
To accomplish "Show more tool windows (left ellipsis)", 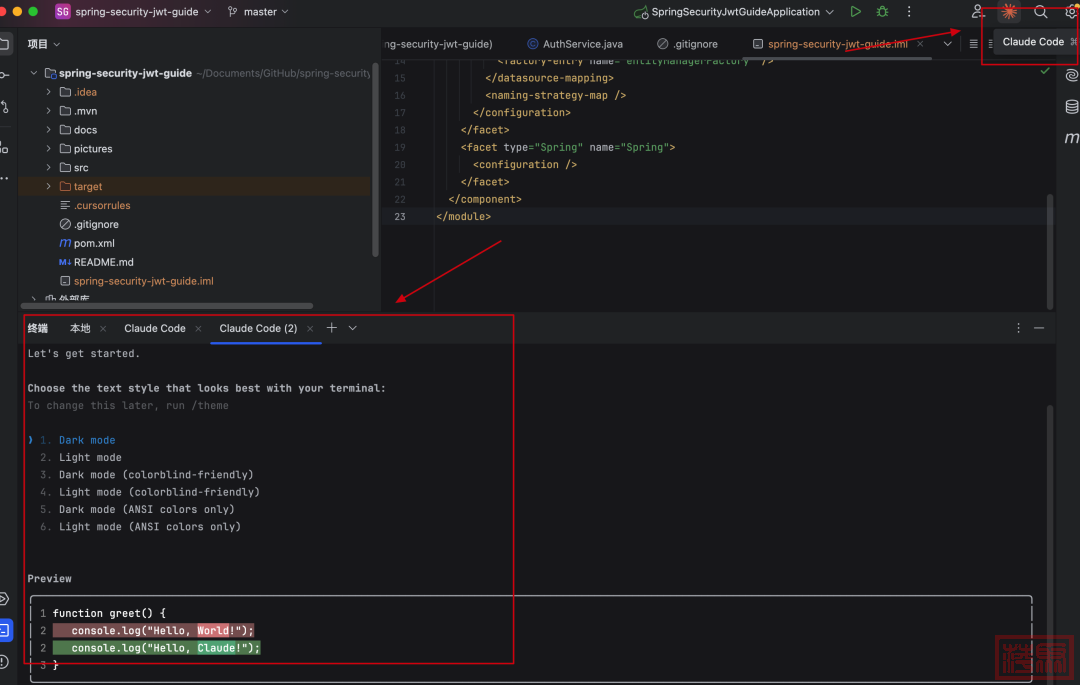I will [4, 178].
